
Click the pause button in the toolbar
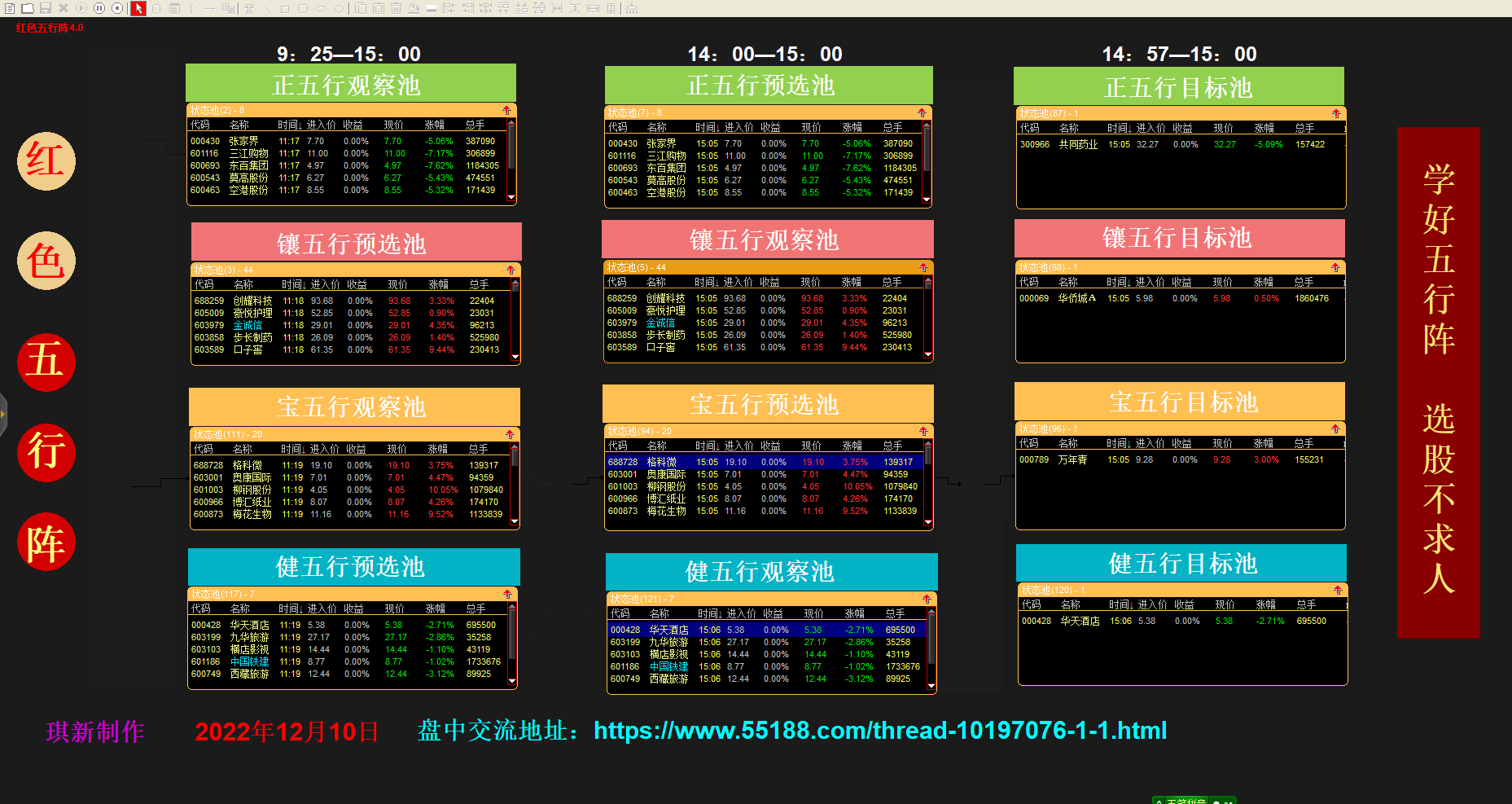99,8
